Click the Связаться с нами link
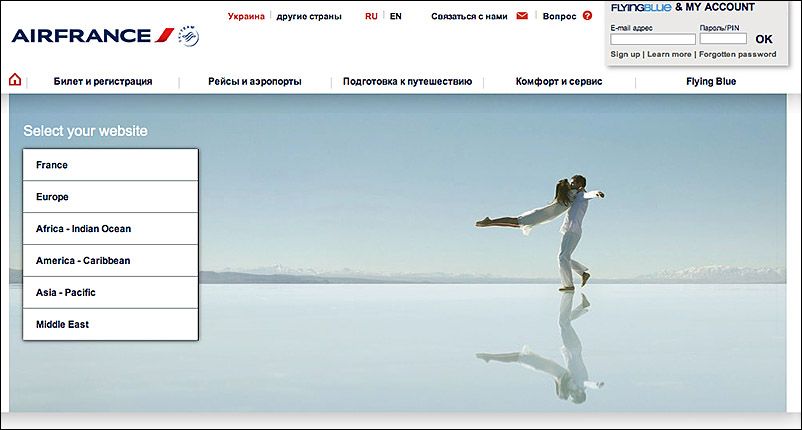Image resolution: width=802 pixels, height=430 pixels. tap(469, 16)
